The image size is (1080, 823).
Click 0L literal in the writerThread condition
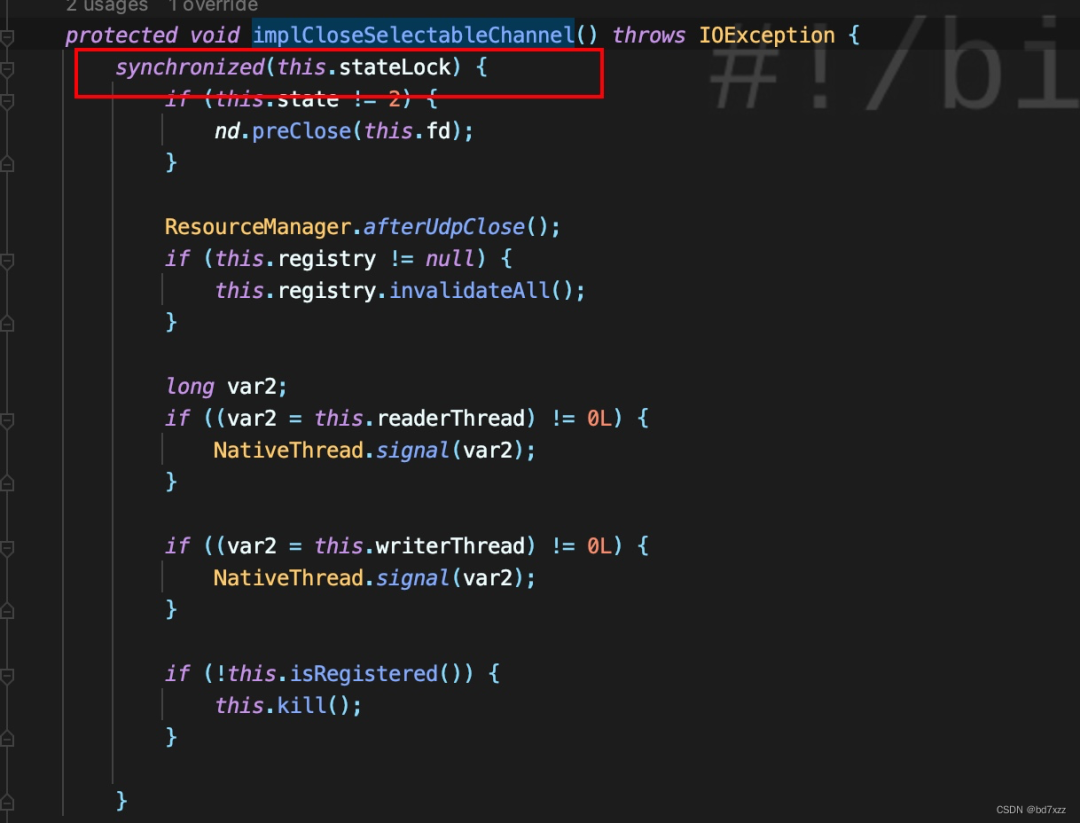[x=599, y=545]
